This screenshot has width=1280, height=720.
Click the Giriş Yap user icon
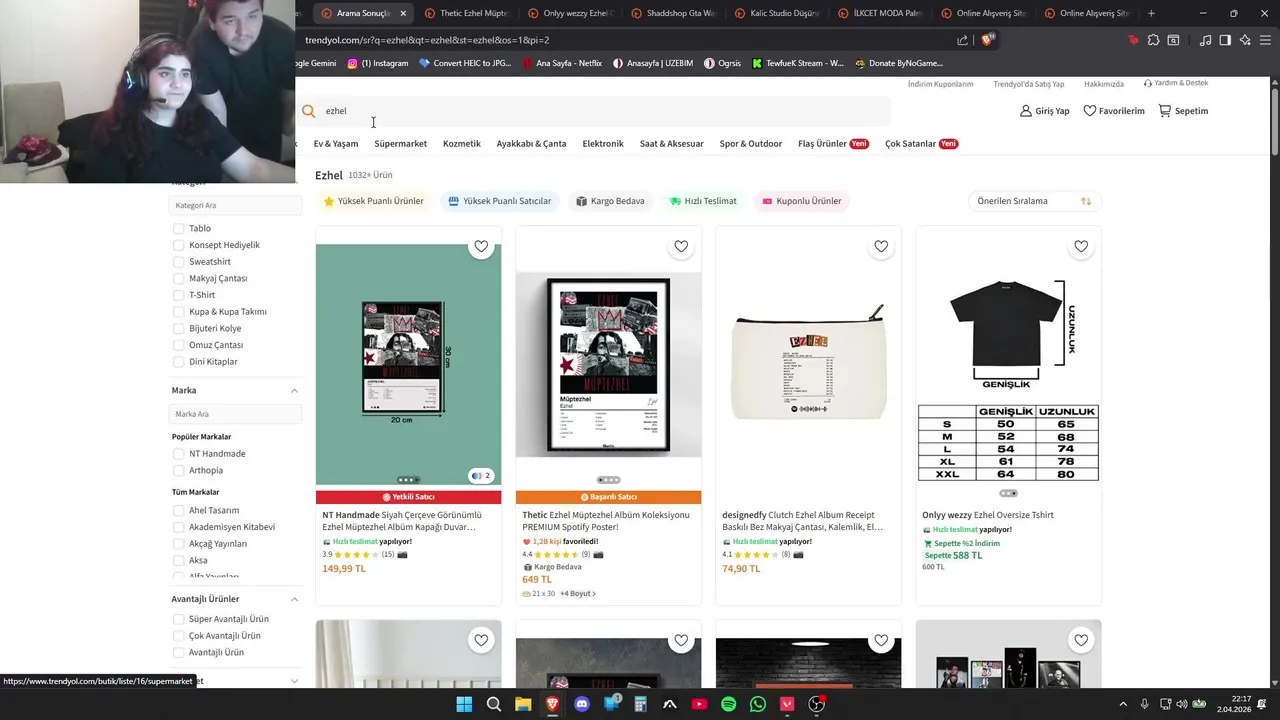click(1025, 111)
